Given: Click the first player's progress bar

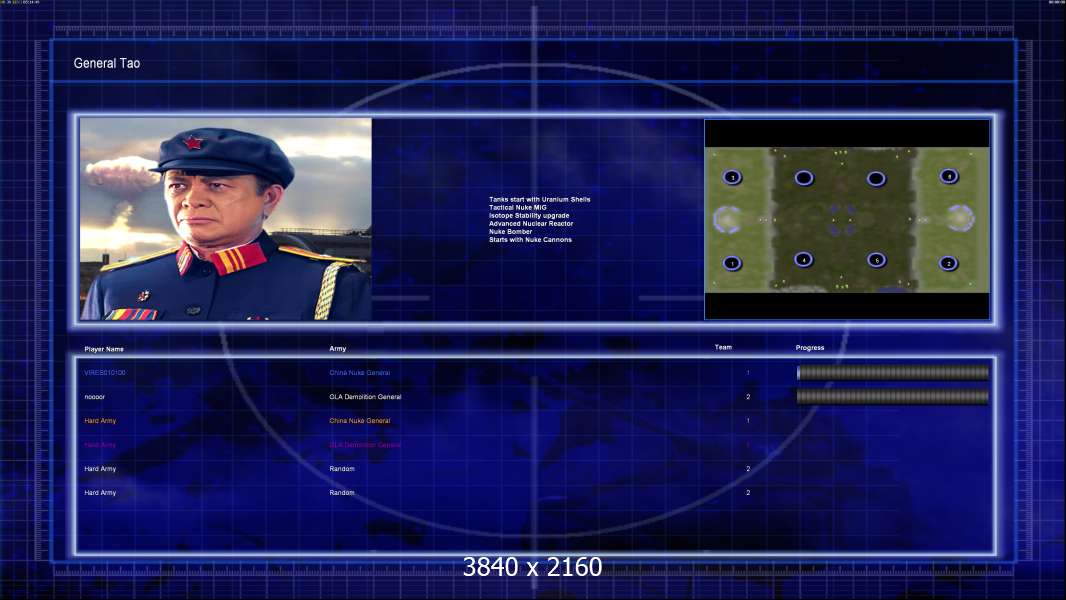Looking at the screenshot, I should pos(893,372).
